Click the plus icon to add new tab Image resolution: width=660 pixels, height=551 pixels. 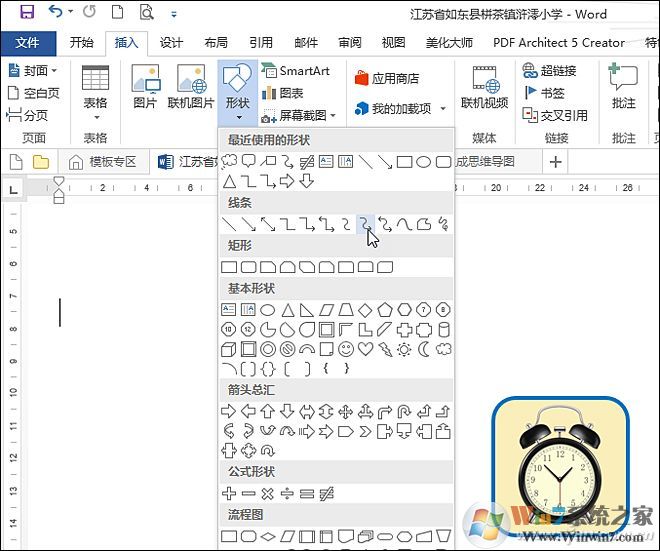556,162
